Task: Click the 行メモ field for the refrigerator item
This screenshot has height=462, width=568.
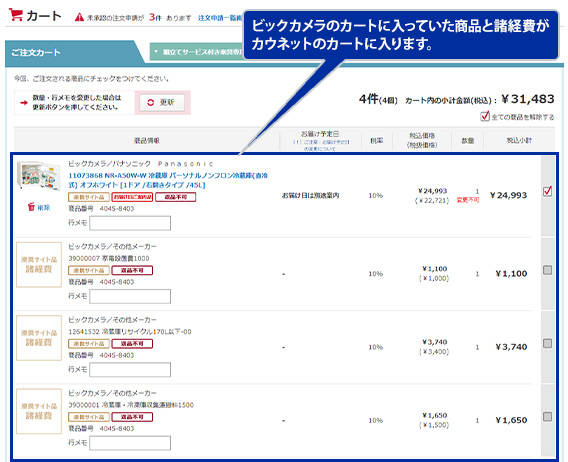Action: (x=130, y=223)
